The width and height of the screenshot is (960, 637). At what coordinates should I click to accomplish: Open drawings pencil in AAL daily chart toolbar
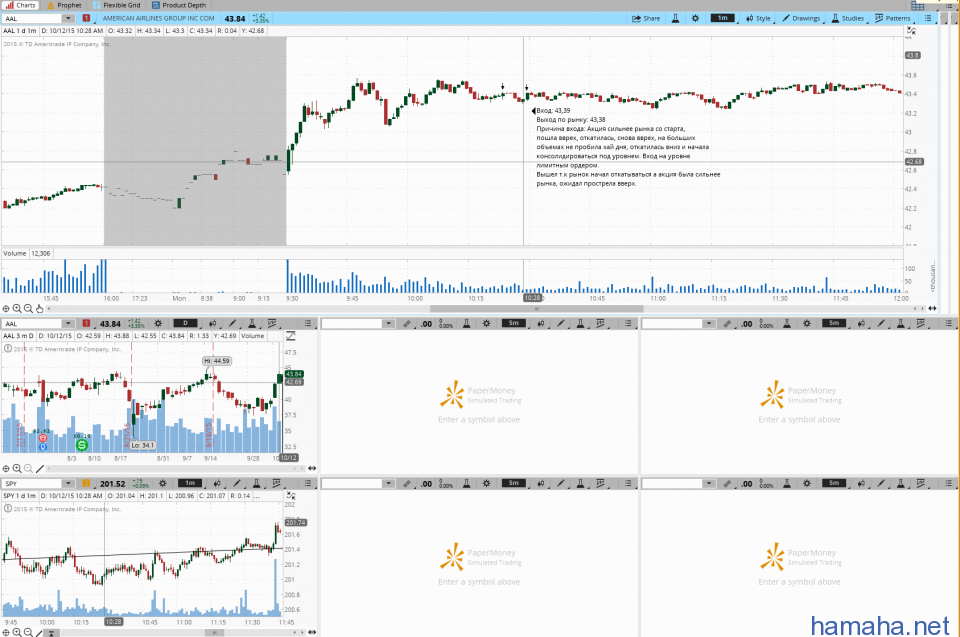232,323
